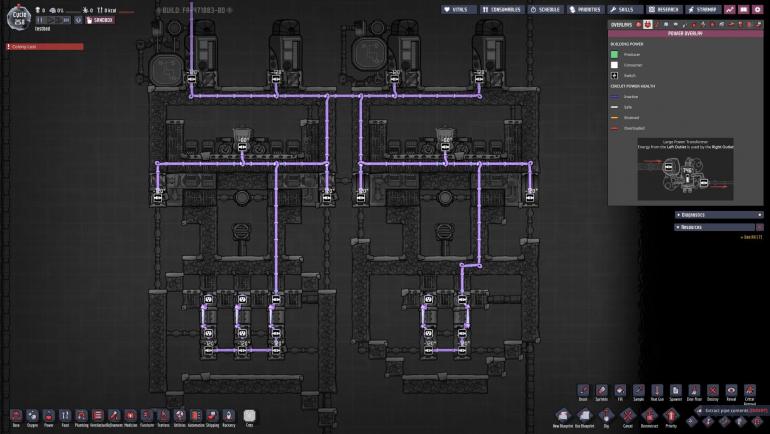Select the Dig tool

pos(606,418)
